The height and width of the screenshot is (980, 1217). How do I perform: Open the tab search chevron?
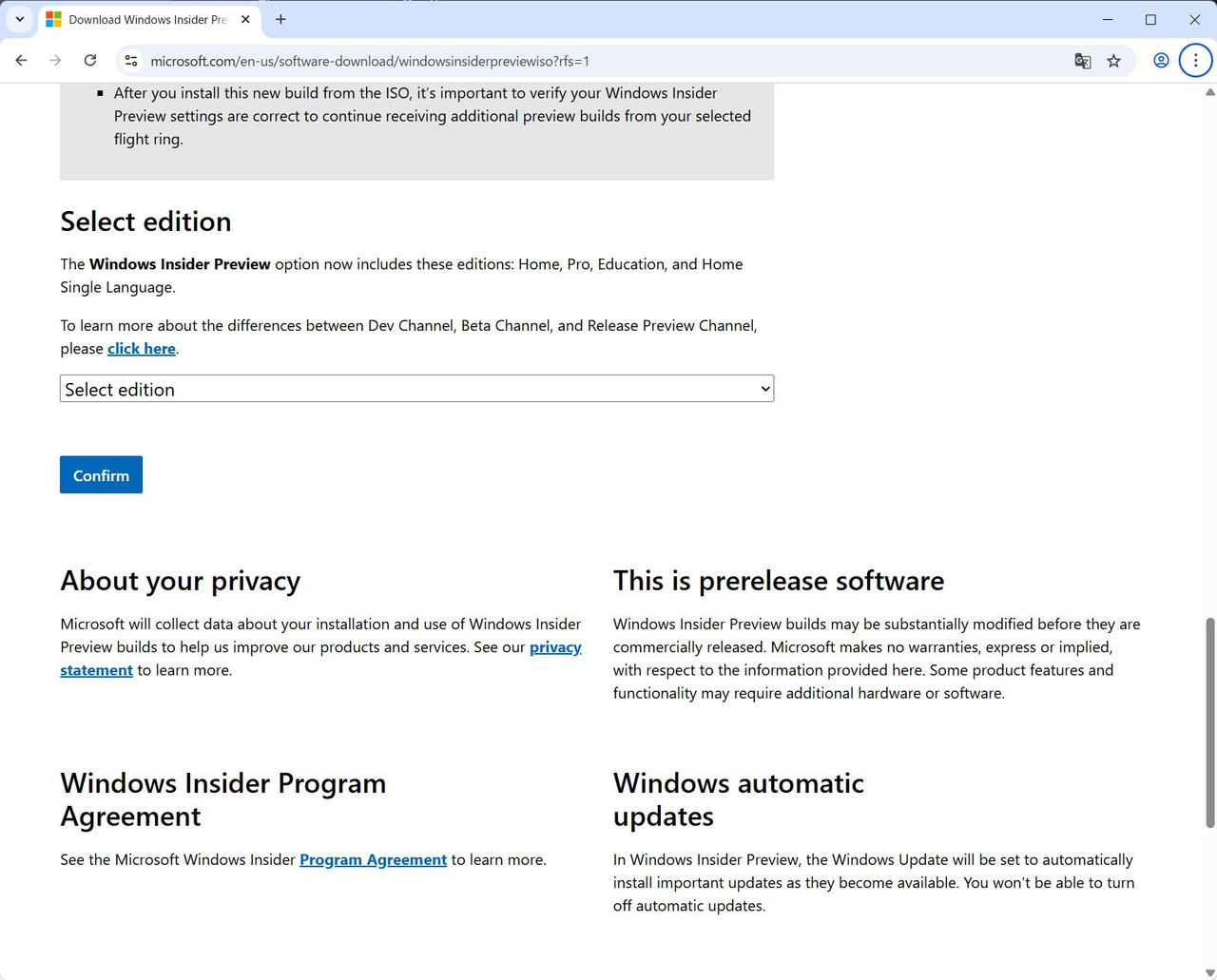pos(19,19)
